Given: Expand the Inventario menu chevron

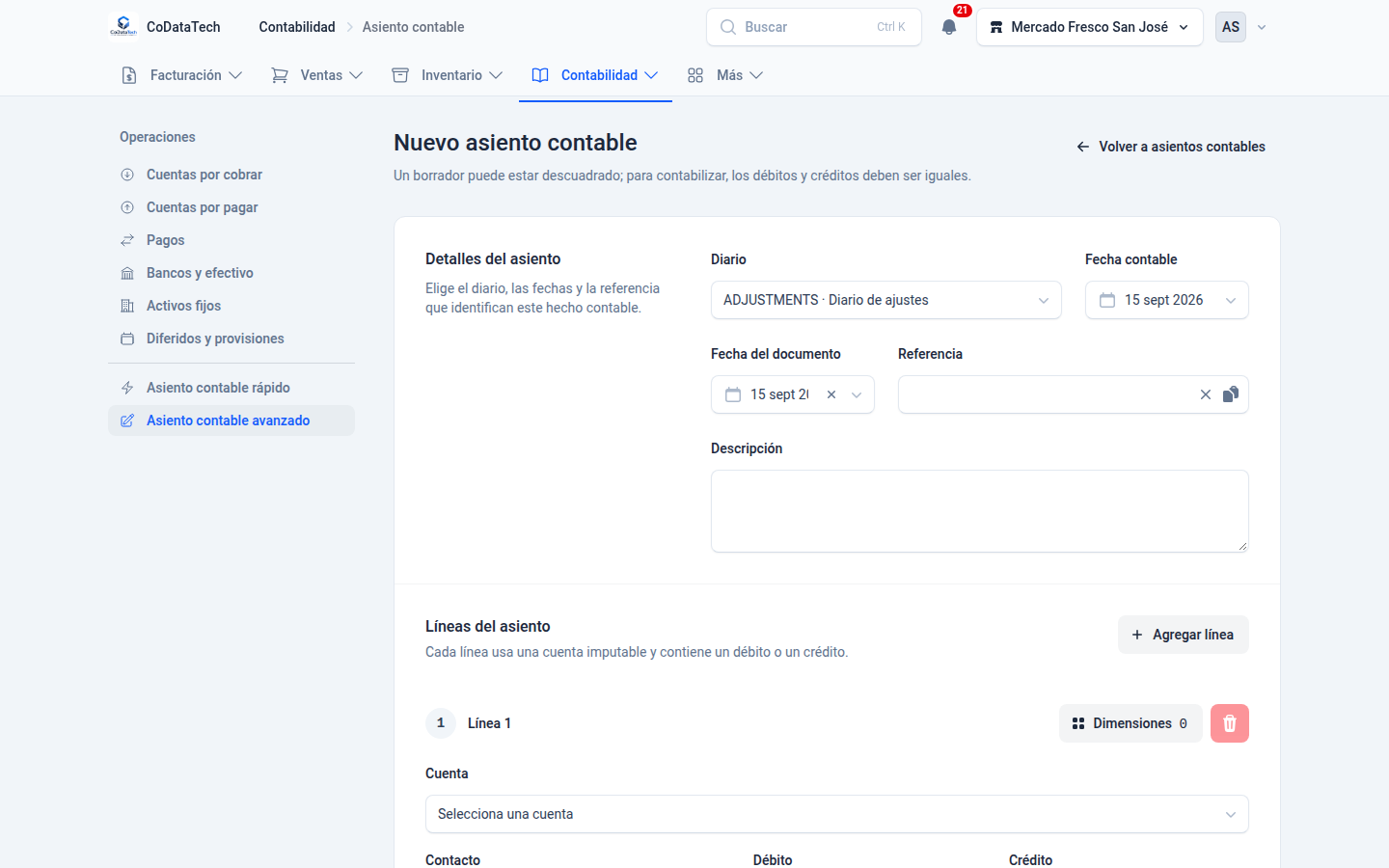Looking at the screenshot, I should 496,75.
